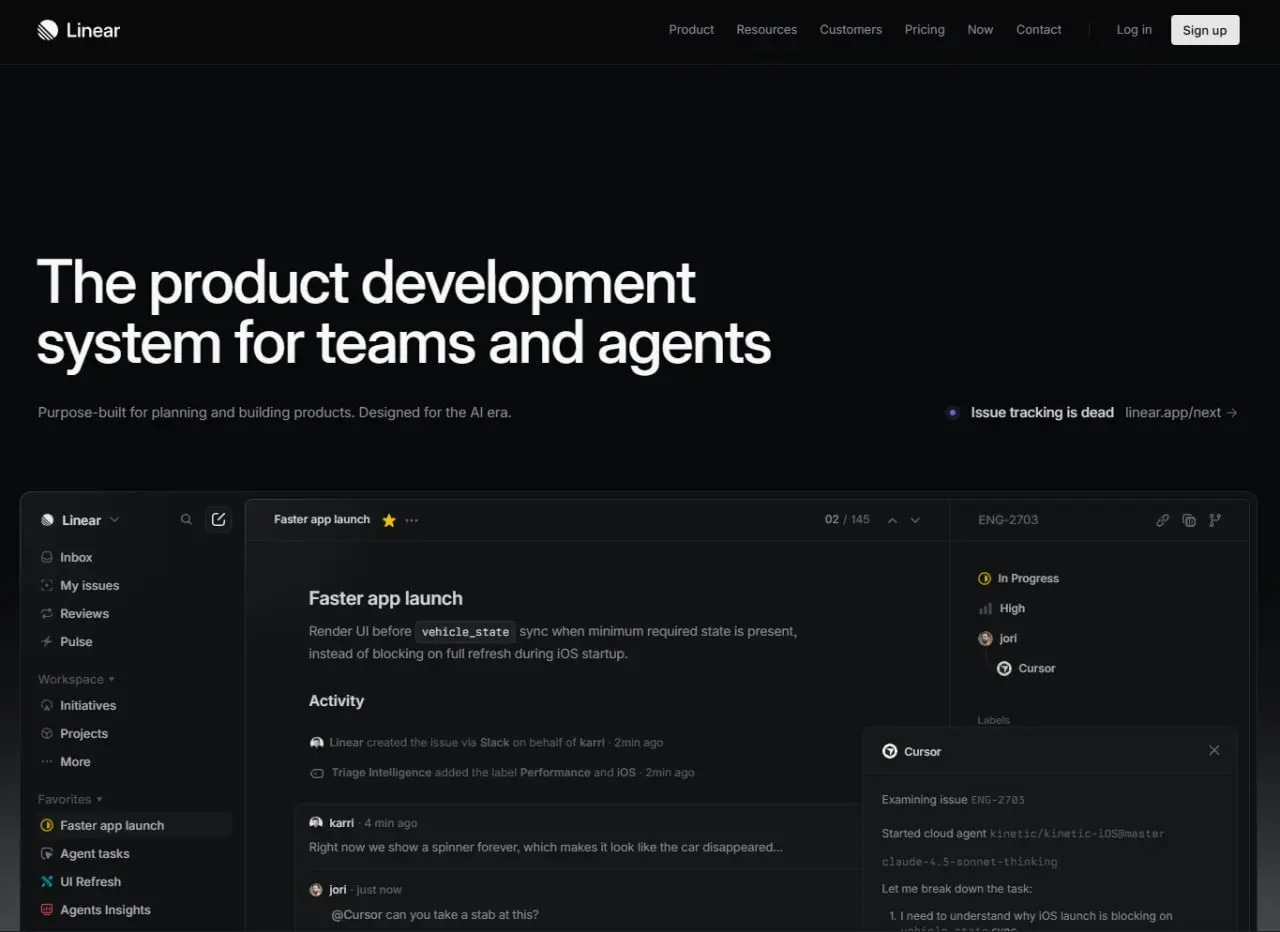Viewport: 1280px width, 932px height.
Task: Click the vehicle_state code snippet
Action: click(x=465, y=632)
